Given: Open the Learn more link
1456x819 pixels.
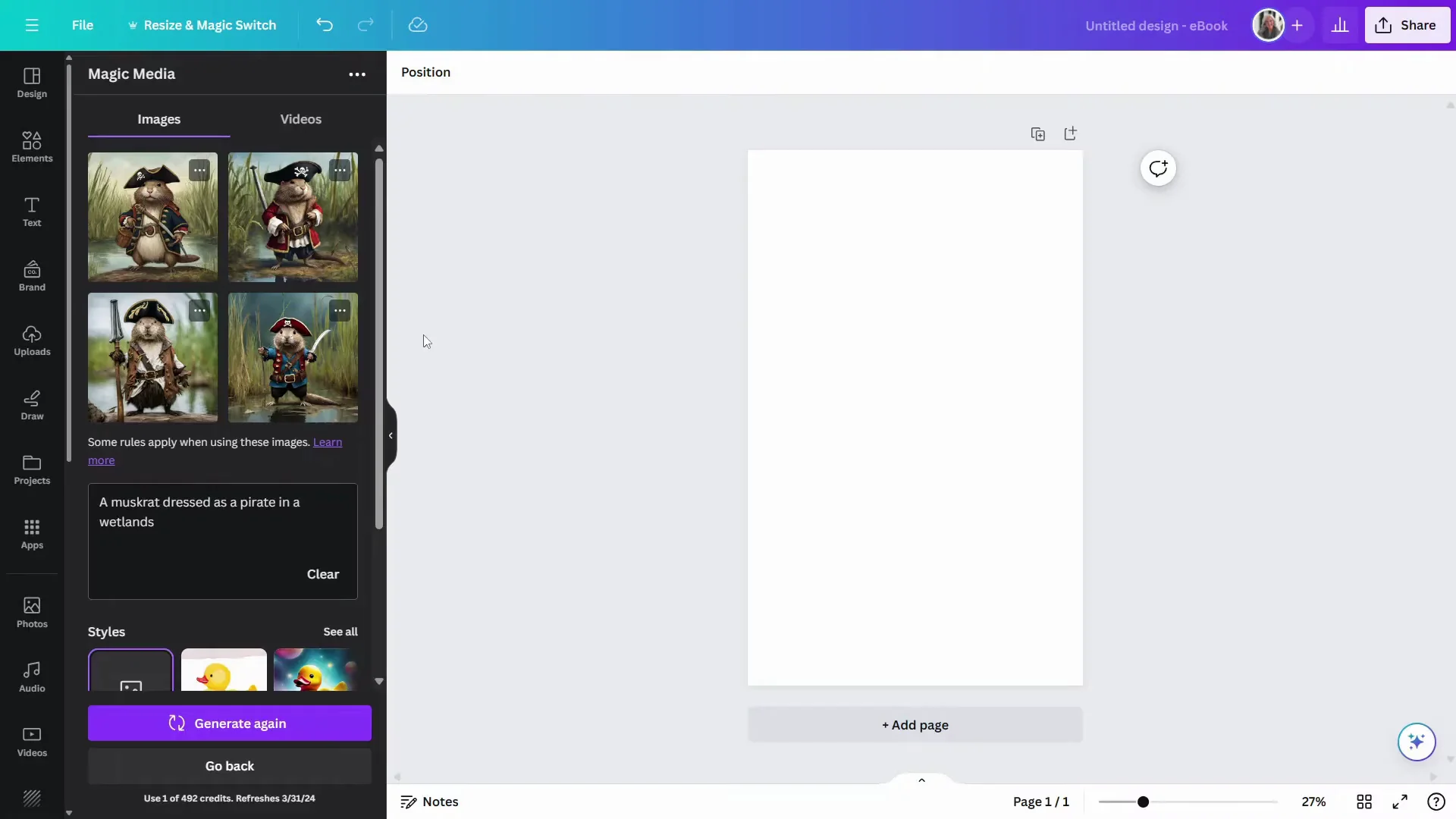Looking at the screenshot, I should point(327,442).
